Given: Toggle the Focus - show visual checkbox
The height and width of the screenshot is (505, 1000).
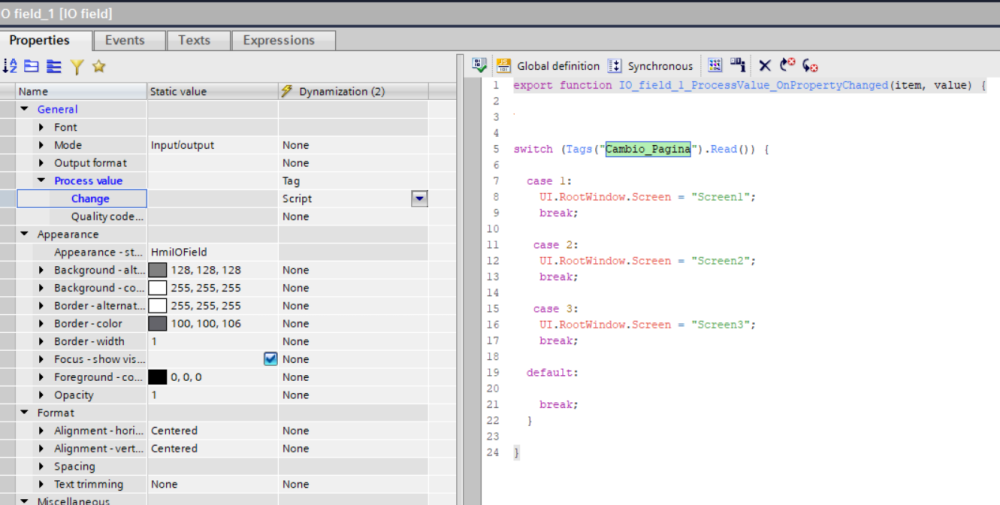Looking at the screenshot, I should click(x=270, y=359).
